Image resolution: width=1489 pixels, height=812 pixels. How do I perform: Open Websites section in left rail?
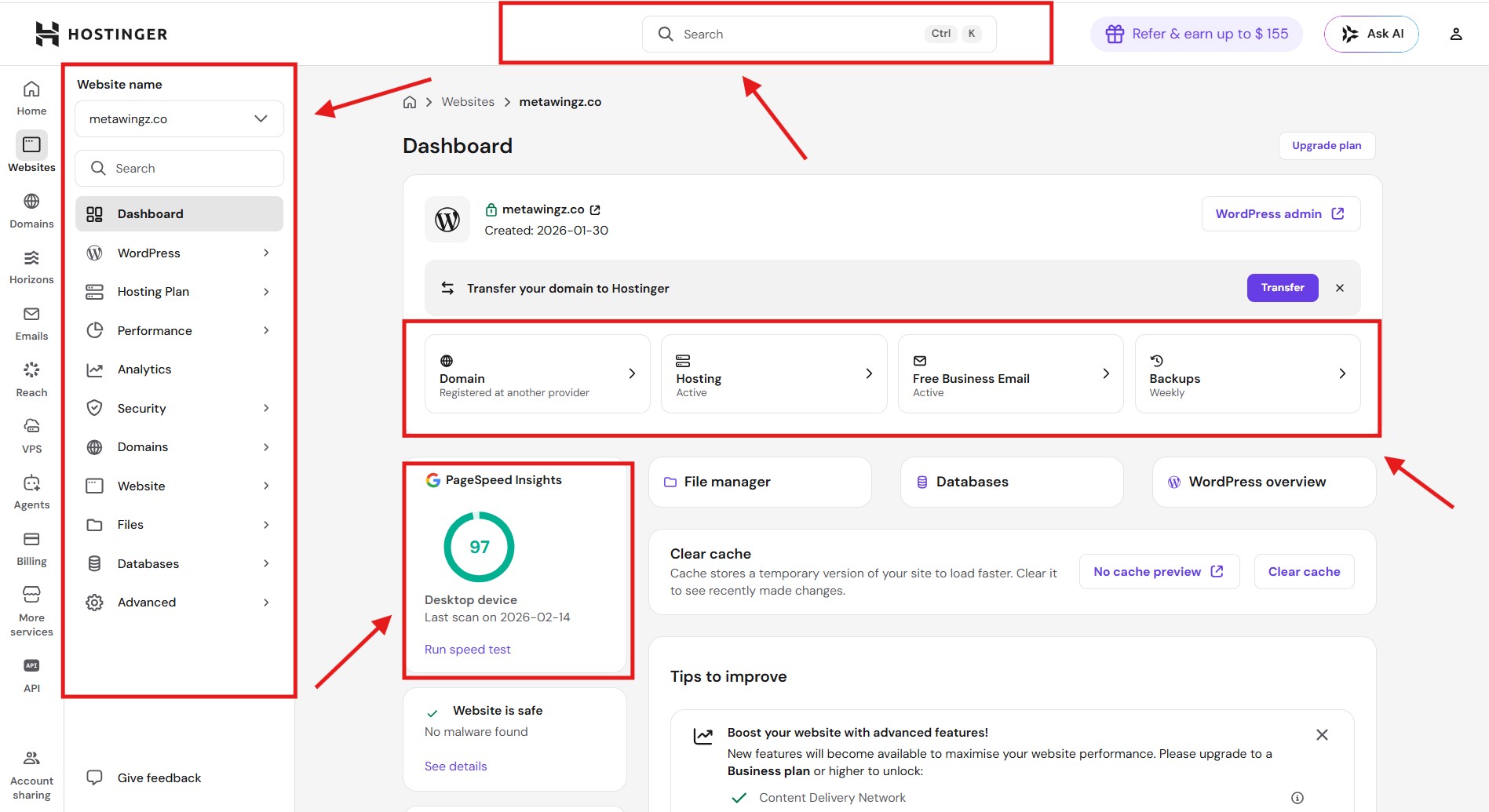[x=31, y=152]
